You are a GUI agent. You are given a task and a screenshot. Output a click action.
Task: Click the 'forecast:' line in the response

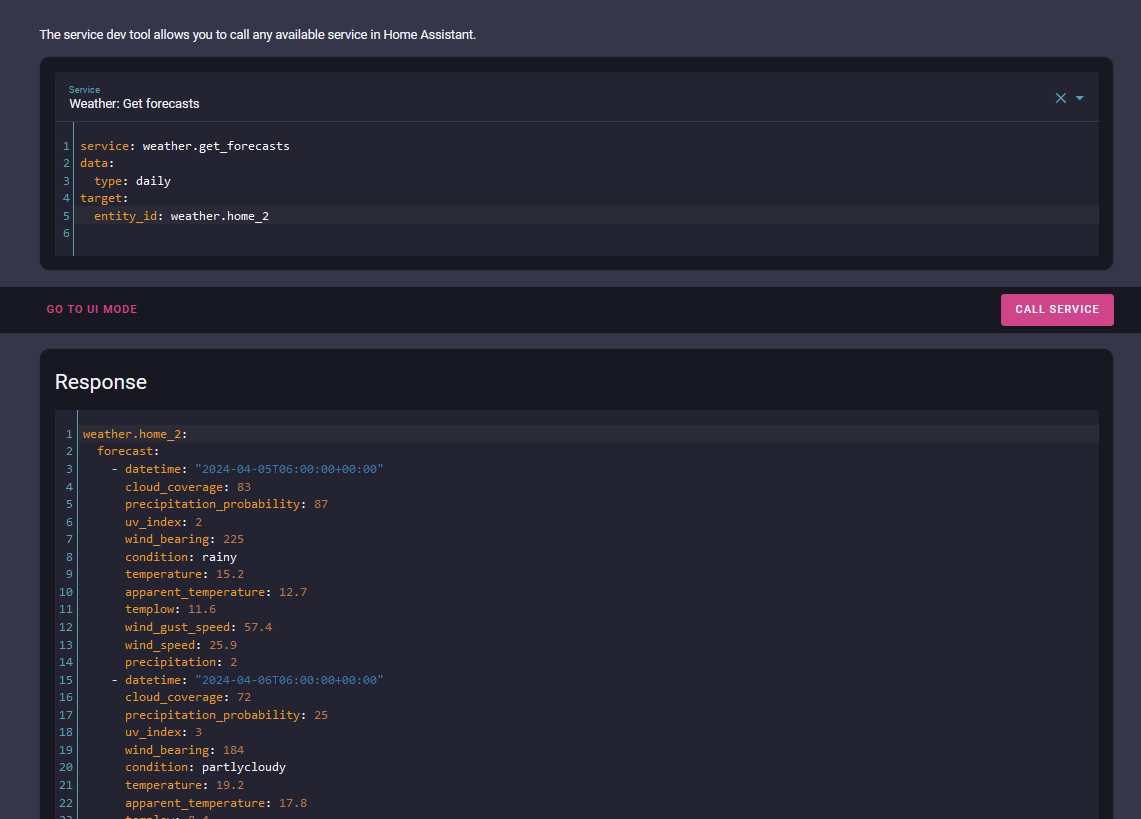point(128,451)
